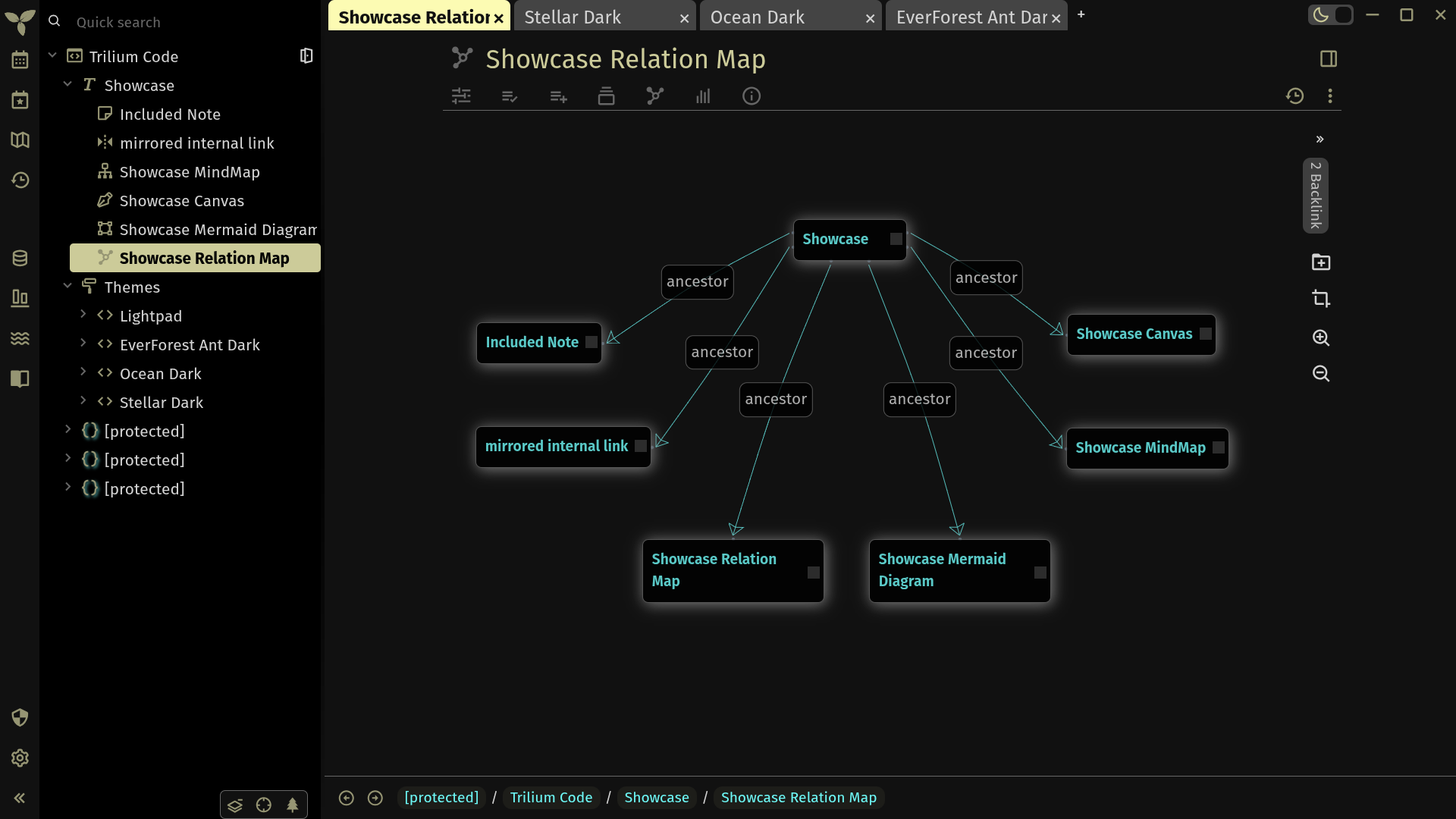Open the database stack icon in launcher

20,259
